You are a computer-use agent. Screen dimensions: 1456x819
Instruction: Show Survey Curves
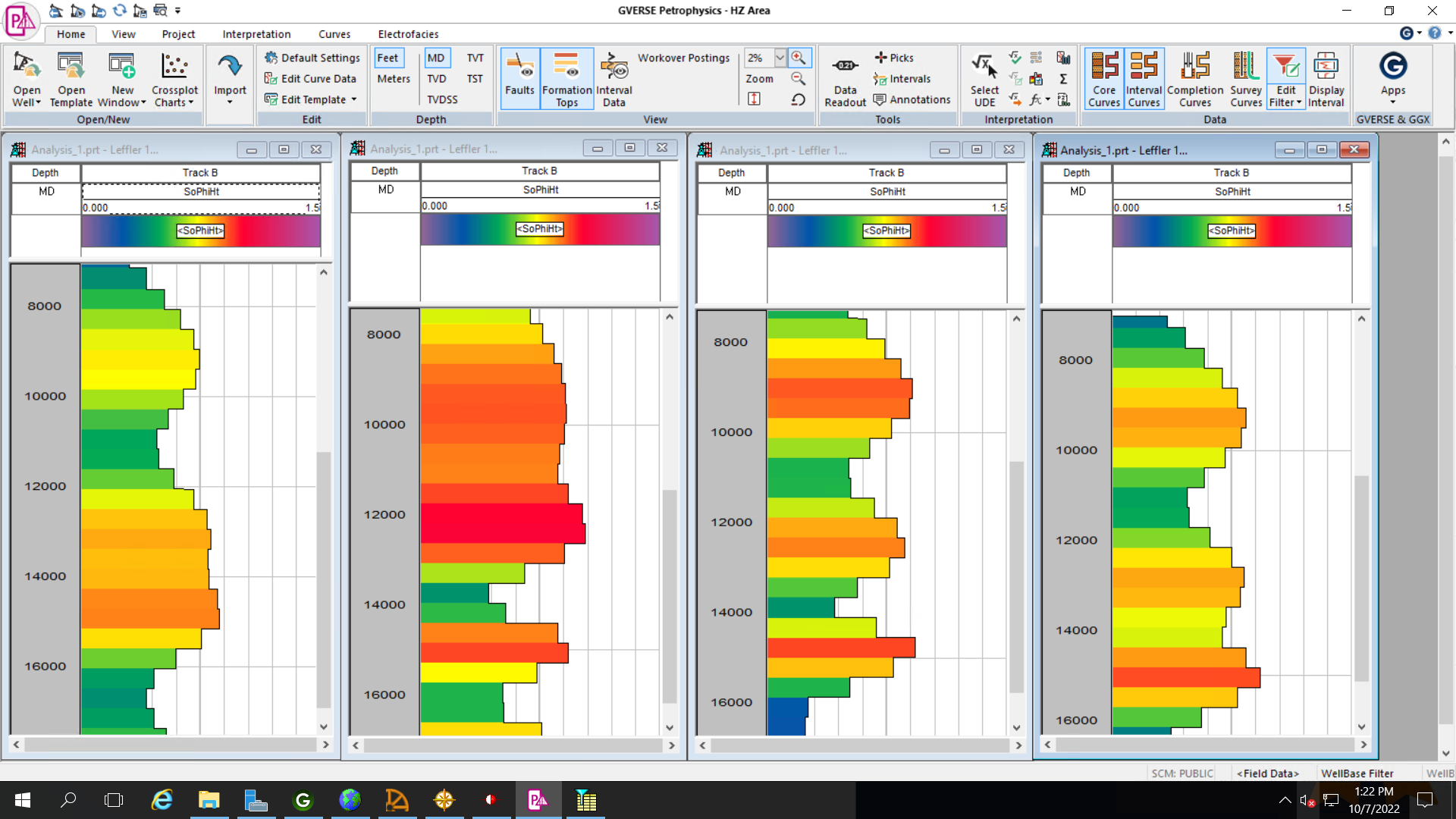pyautogui.click(x=1246, y=79)
